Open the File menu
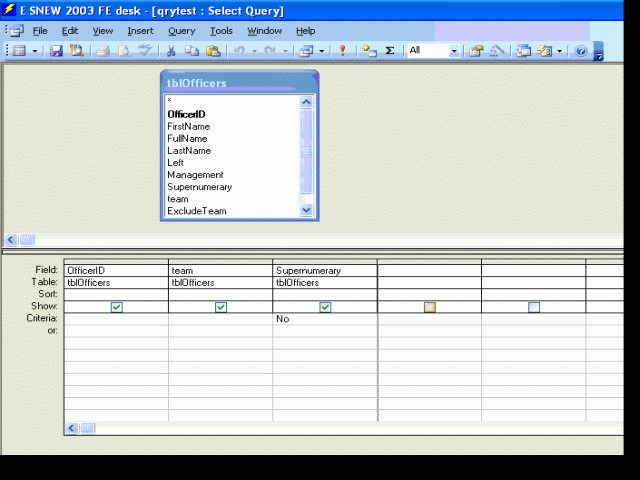This screenshot has height=480, width=640. [40, 31]
